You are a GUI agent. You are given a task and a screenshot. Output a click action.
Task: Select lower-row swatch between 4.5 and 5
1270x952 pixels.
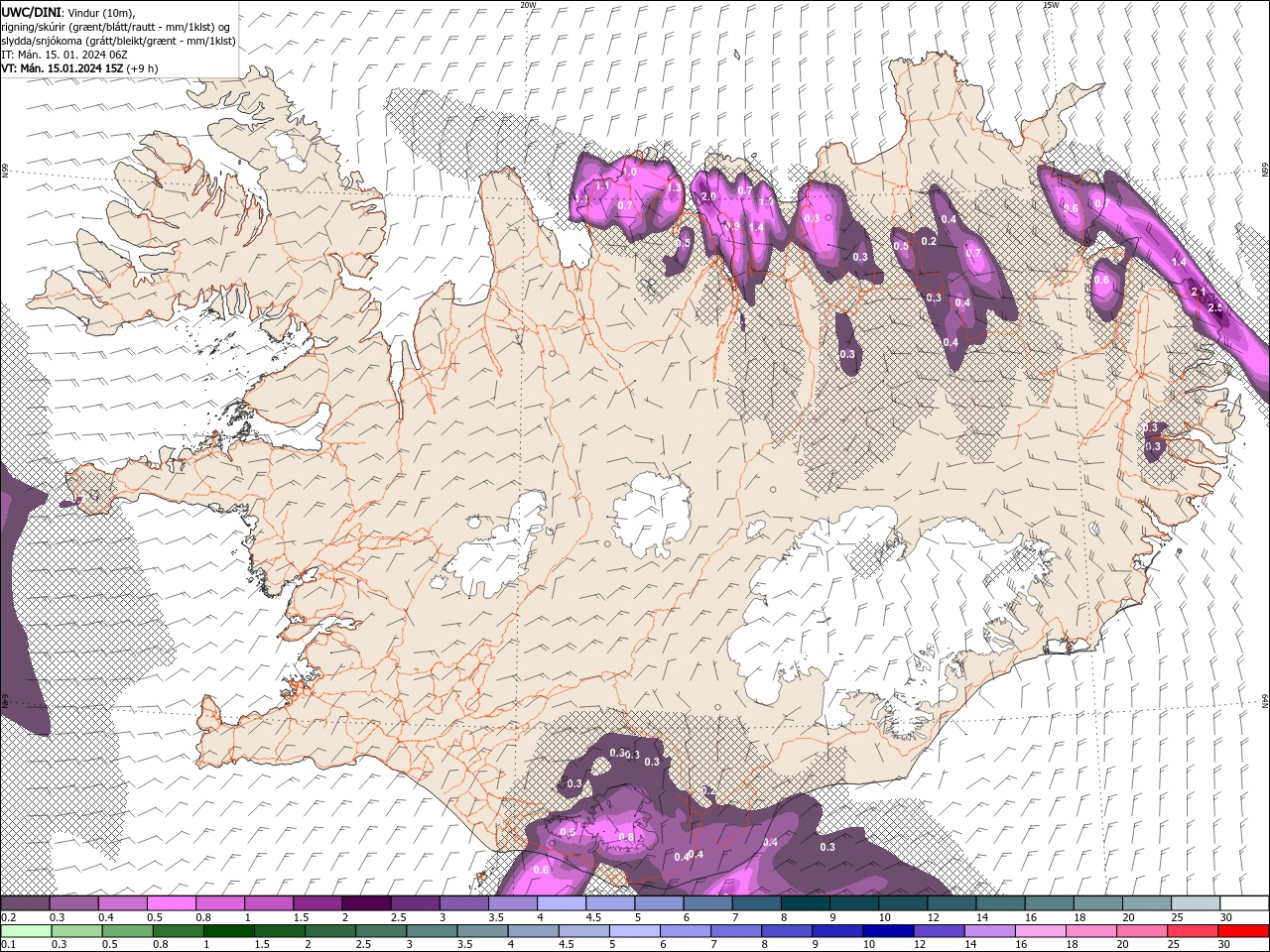point(583,931)
